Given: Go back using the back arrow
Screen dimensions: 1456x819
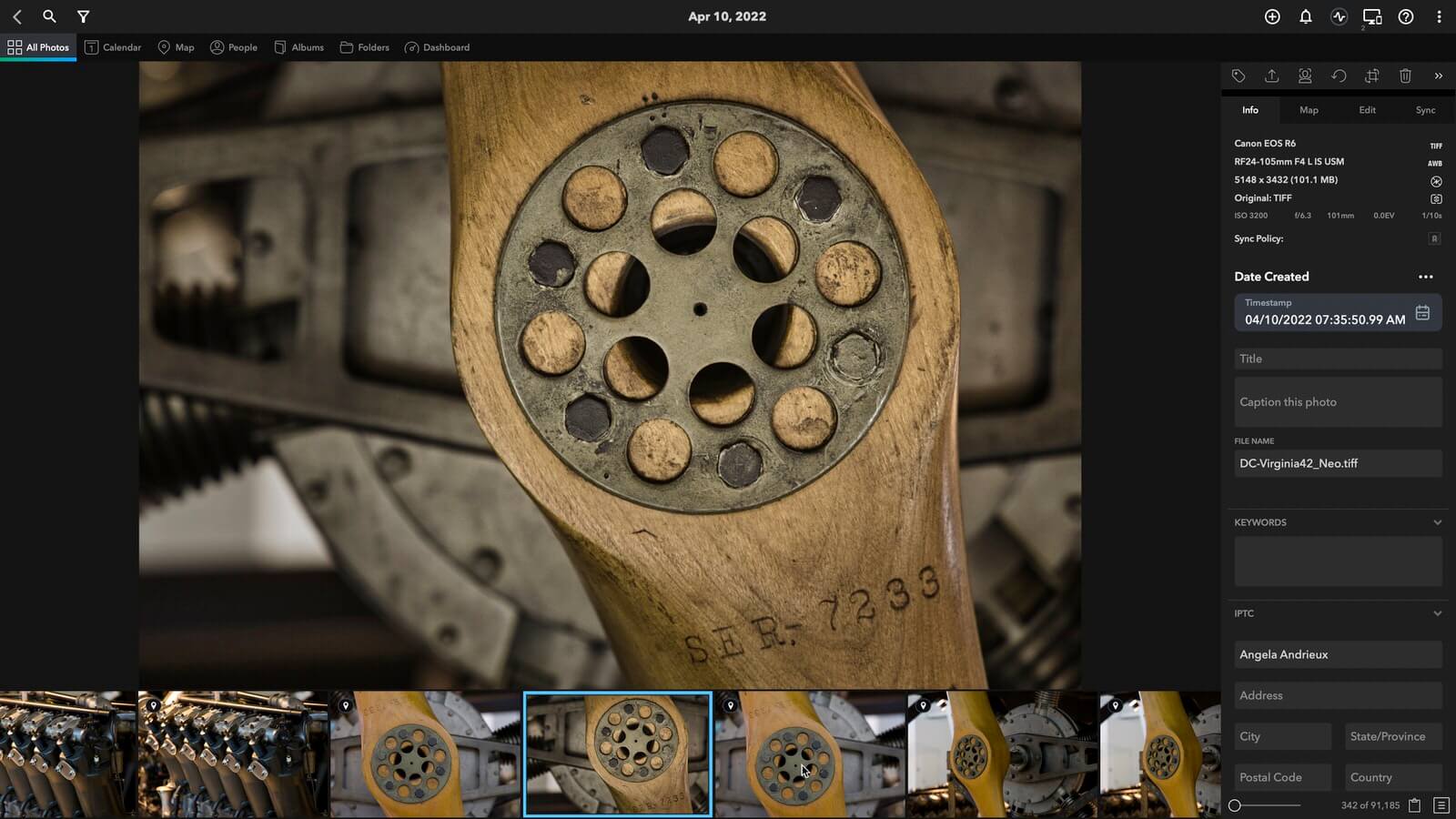Looking at the screenshot, I should coord(16,16).
